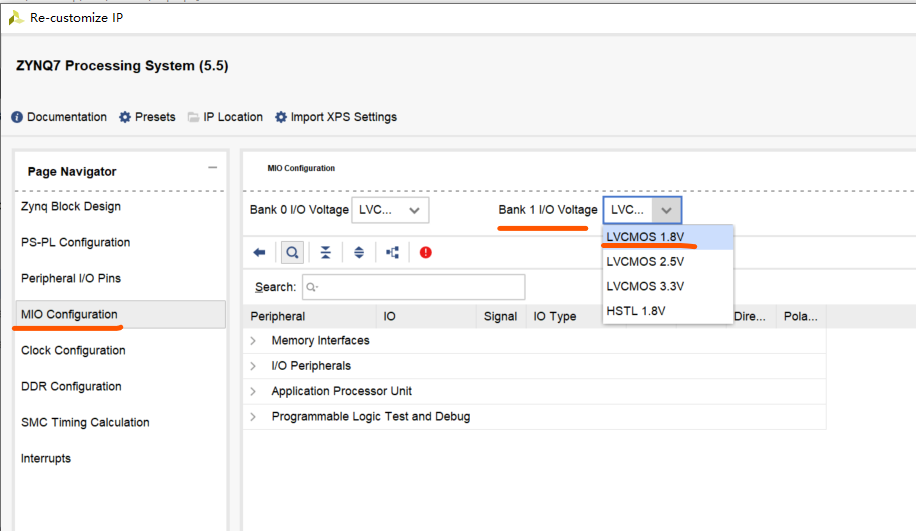Open Presets gear menu
The height and width of the screenshot is (531, 916).
pyautogui.click(x=147, y=117)
